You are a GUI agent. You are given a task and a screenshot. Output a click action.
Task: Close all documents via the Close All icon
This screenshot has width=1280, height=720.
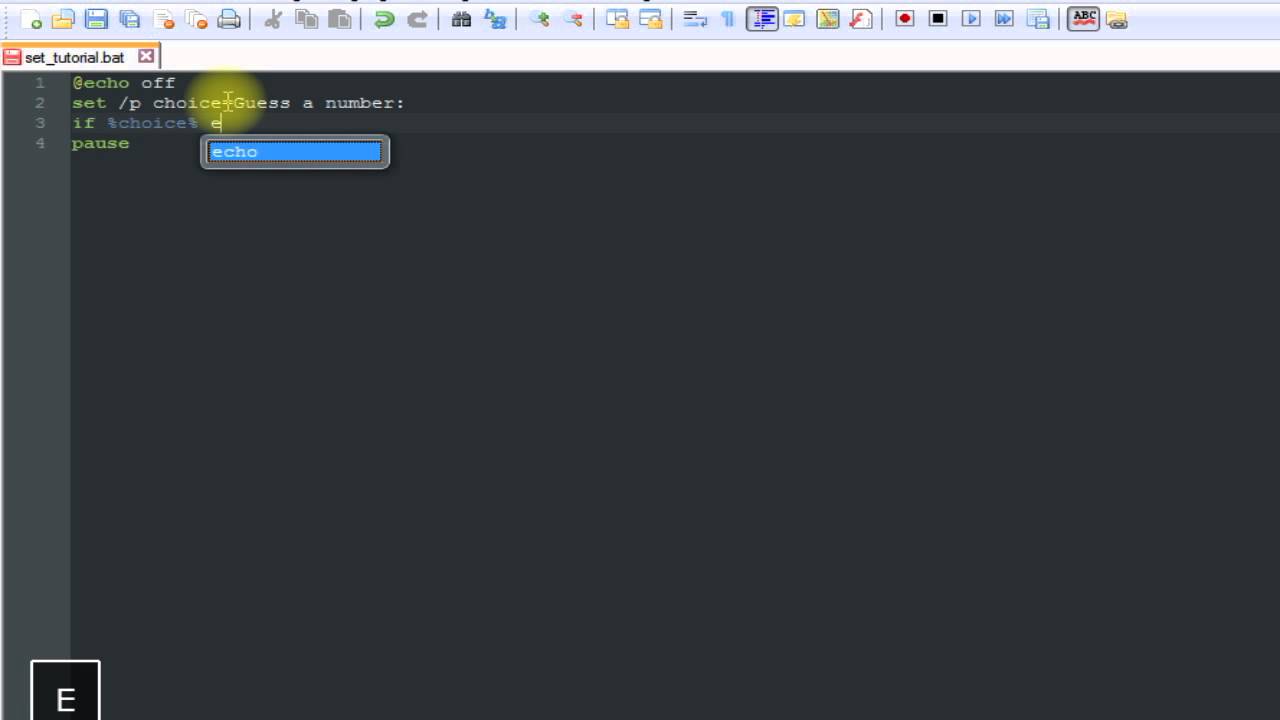point(196,19)
